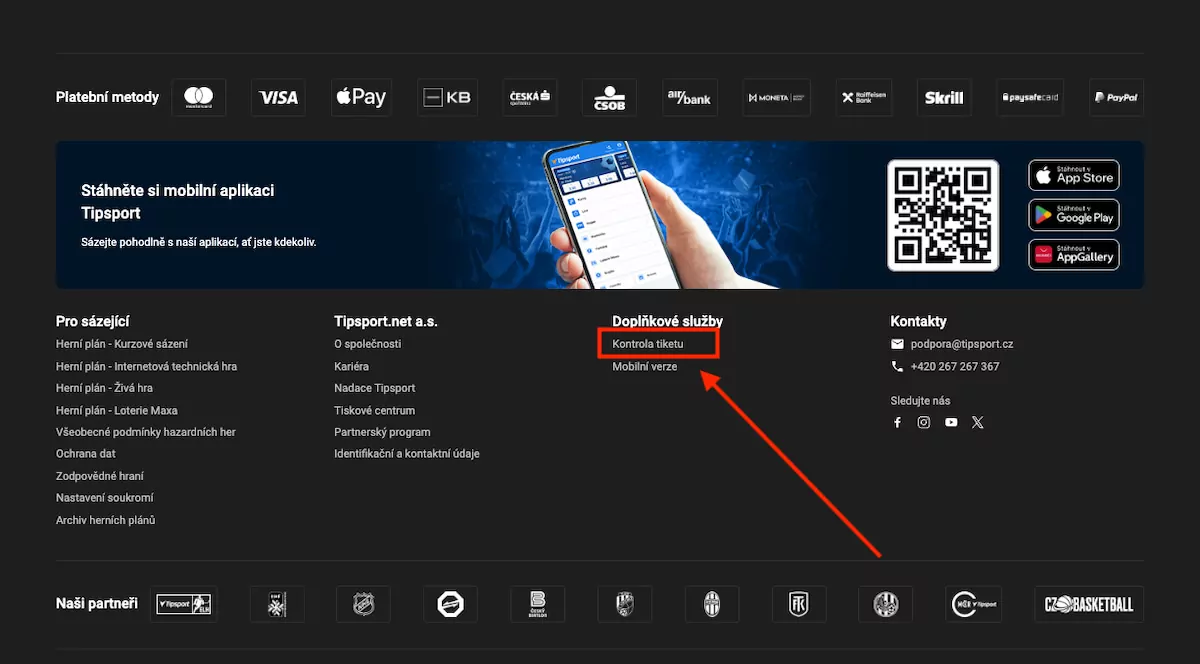This screenshot has width=1200, height=664.
Task: Click the paysafecard payment icon
Action: click(x=1029, y=97)
